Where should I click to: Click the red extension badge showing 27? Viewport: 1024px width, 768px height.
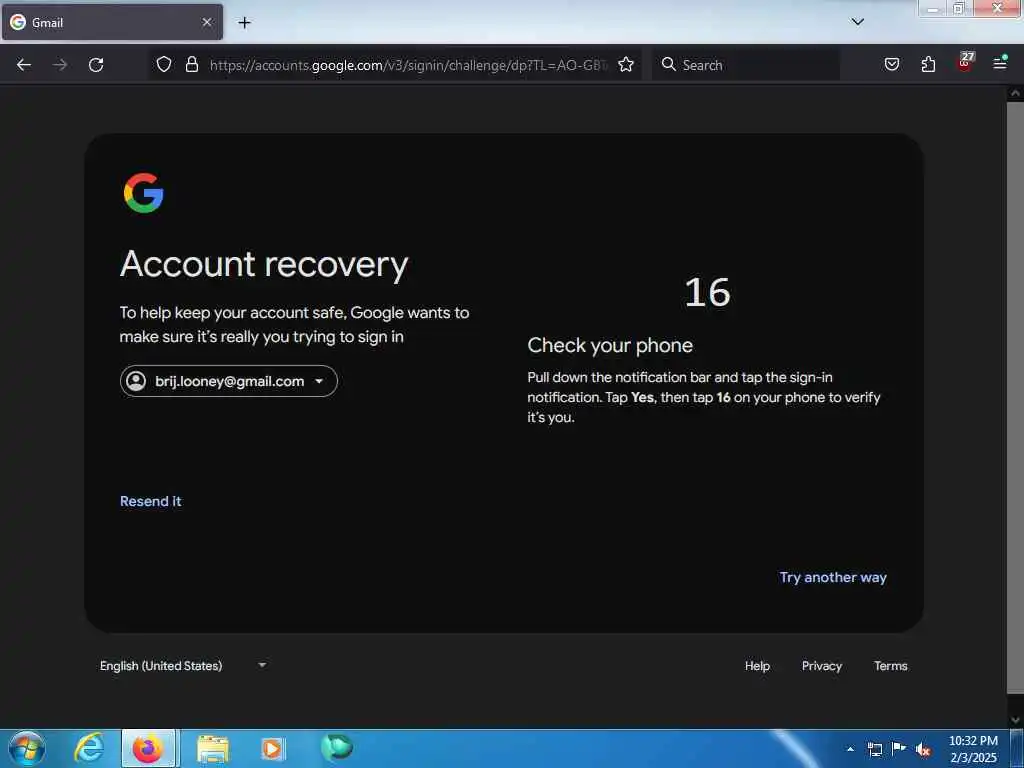(x=965, y=62)
